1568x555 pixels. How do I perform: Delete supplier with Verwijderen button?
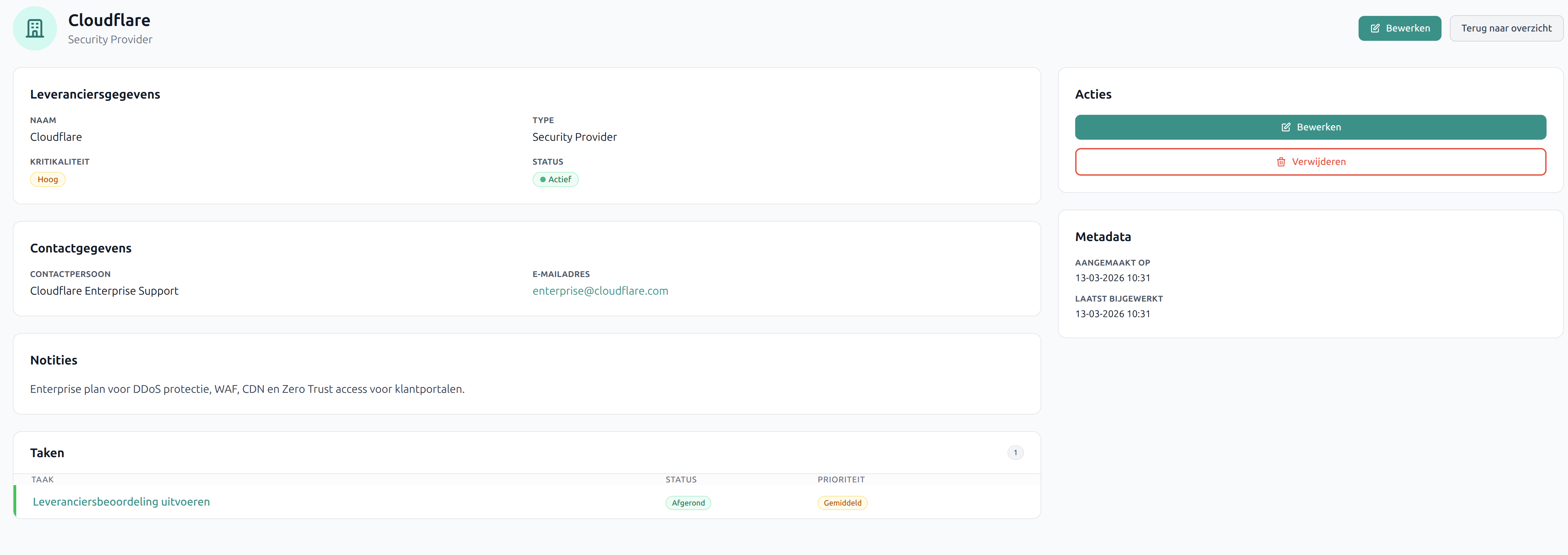(x=1310, y=162)
